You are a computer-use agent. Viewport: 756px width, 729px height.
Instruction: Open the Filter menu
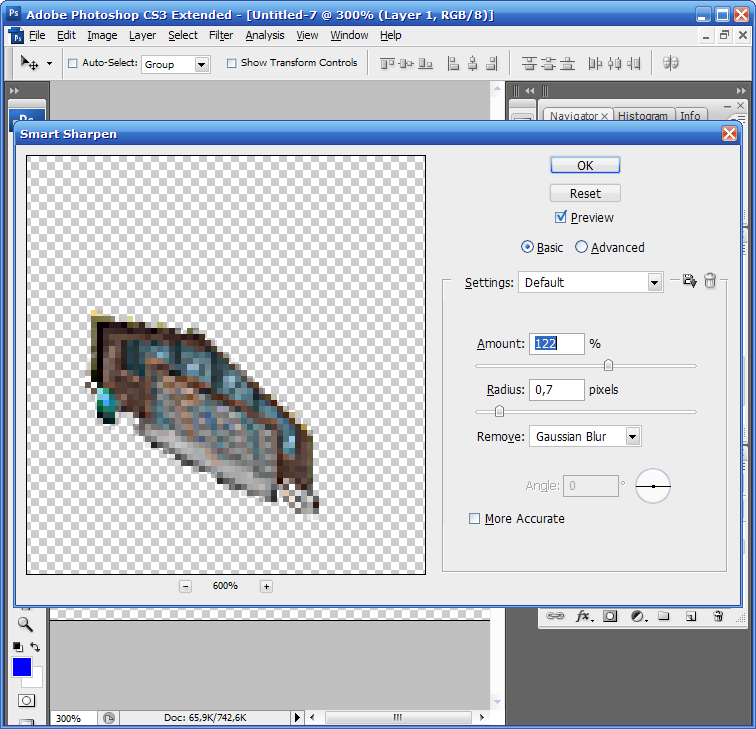pos(221,35)
